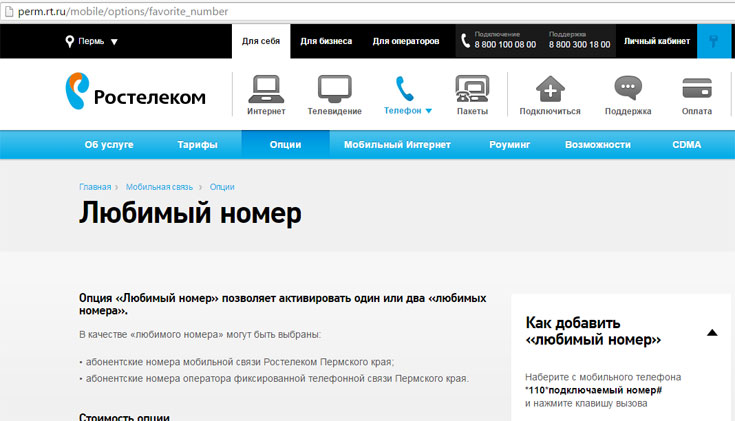Click the Подключиться house icon
Screen dimensions: 735x421
550,92
